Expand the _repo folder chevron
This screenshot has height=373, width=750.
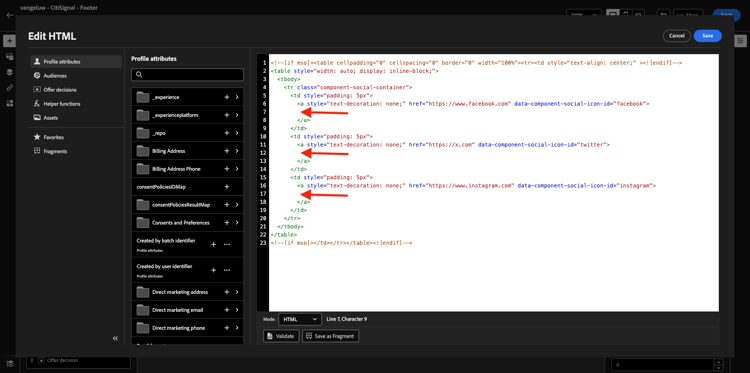click(237, 133)
